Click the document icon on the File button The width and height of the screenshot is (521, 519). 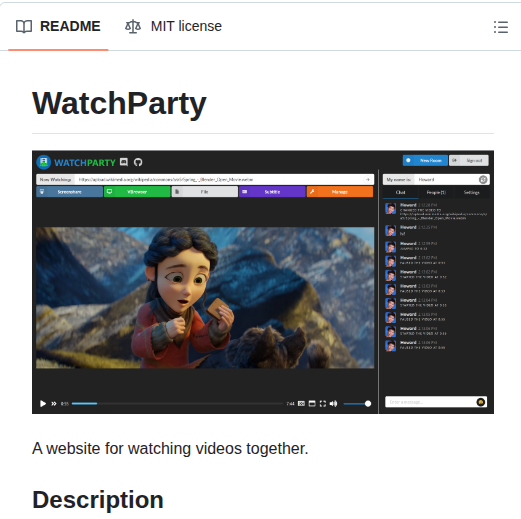click(177, 192)
